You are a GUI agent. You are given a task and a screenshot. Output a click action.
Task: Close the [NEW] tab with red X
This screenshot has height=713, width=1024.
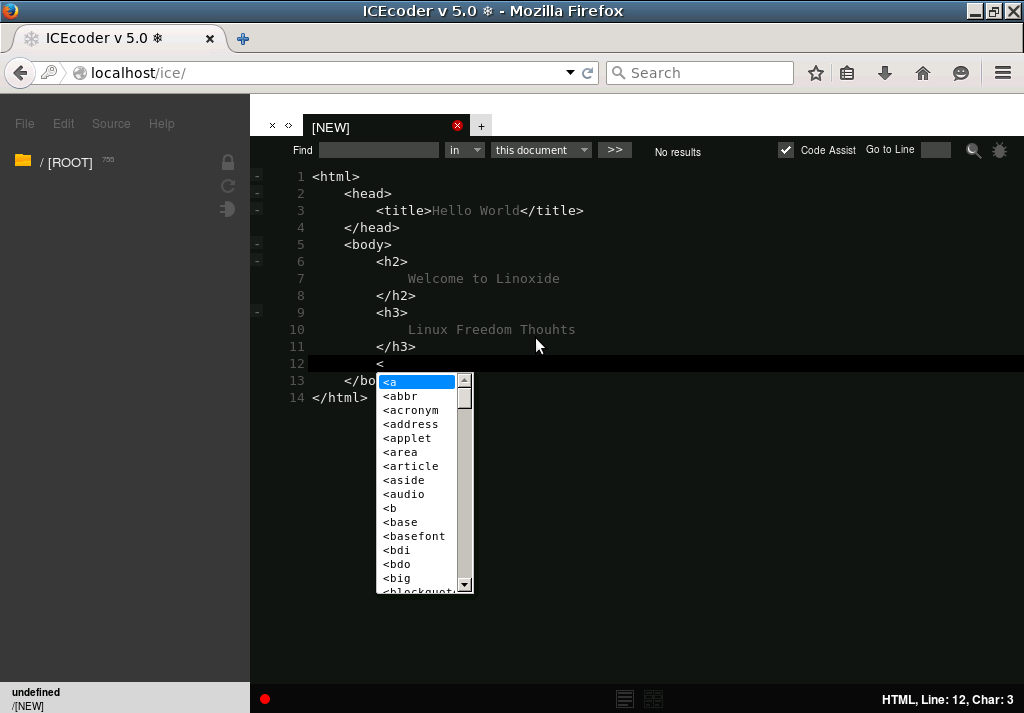tap(458, 126)
